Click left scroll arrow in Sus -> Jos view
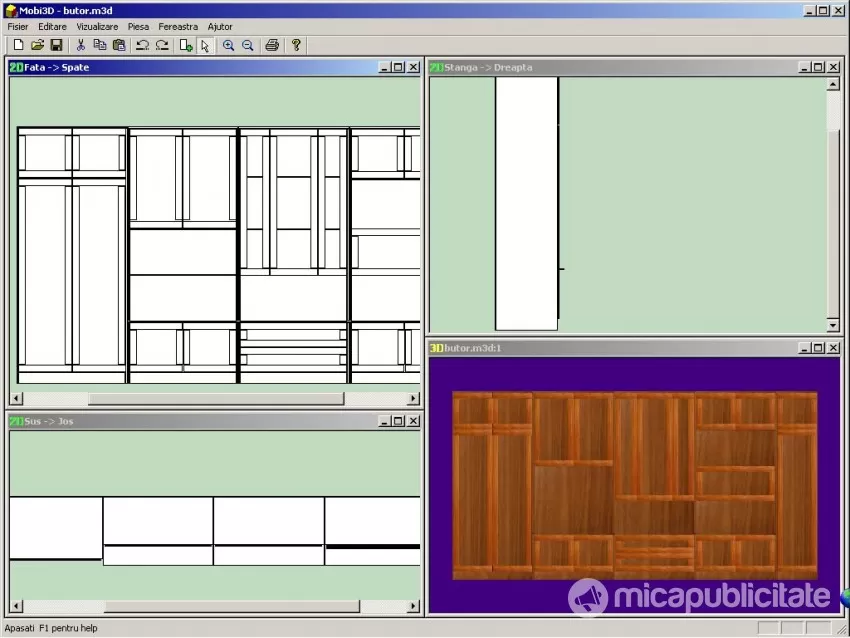 coord(16,605)
